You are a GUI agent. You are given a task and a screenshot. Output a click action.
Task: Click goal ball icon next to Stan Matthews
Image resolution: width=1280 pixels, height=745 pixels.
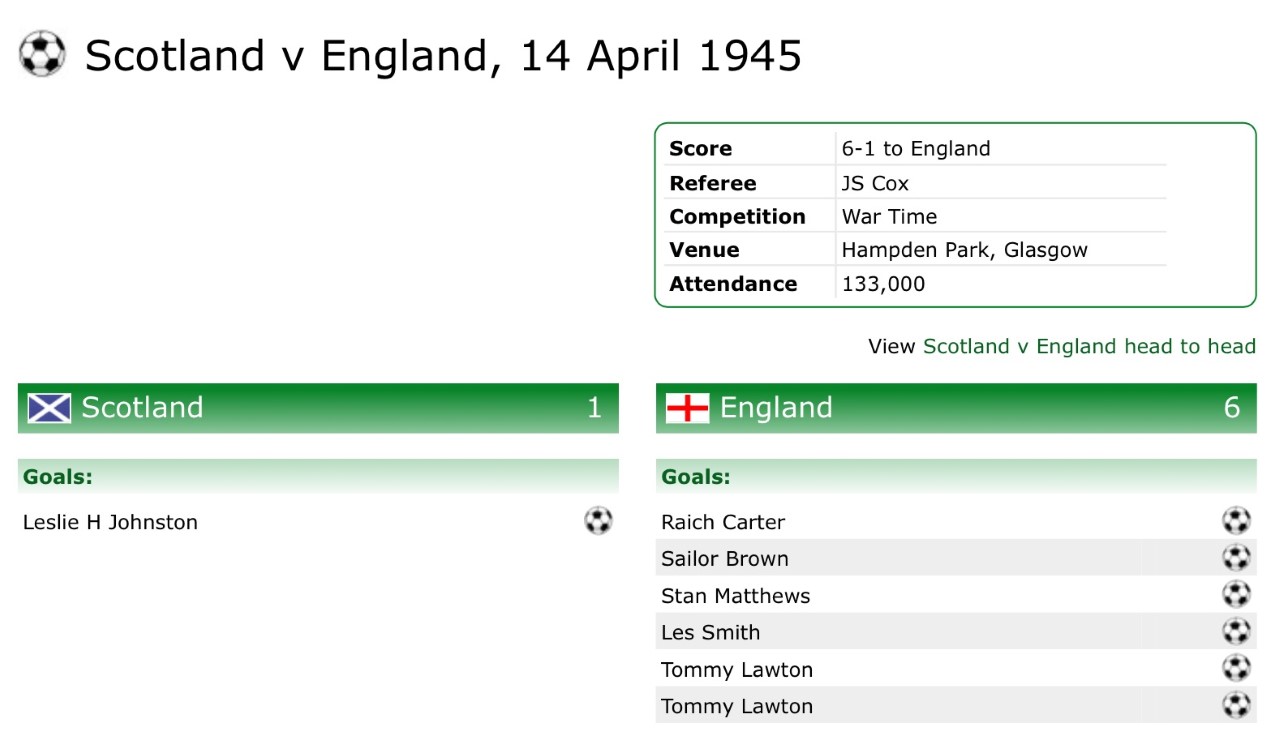[x=1236, y=595]
